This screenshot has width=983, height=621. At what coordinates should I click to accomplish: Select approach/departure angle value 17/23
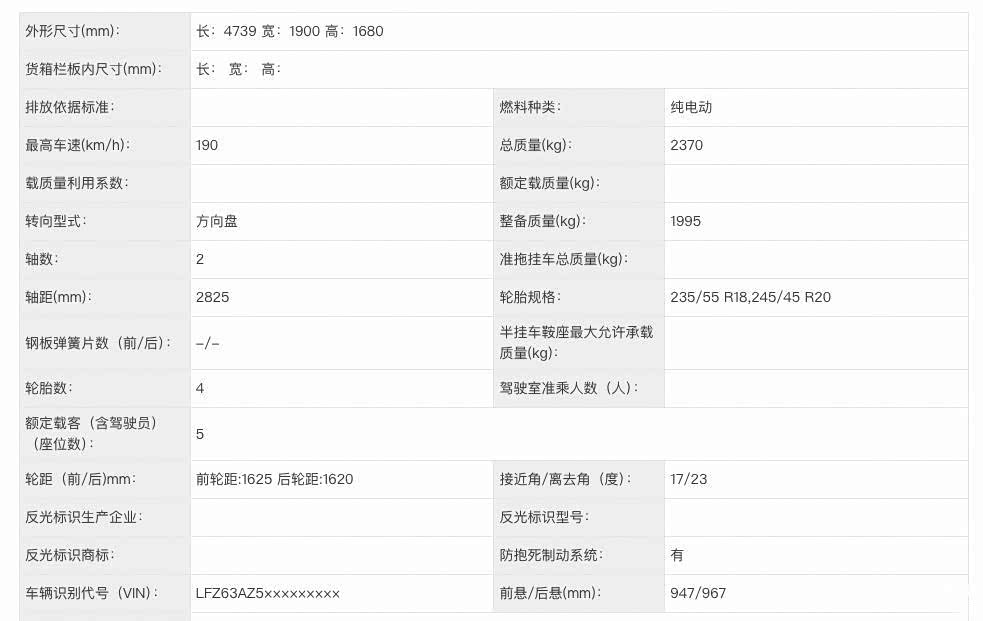(688, 479)
